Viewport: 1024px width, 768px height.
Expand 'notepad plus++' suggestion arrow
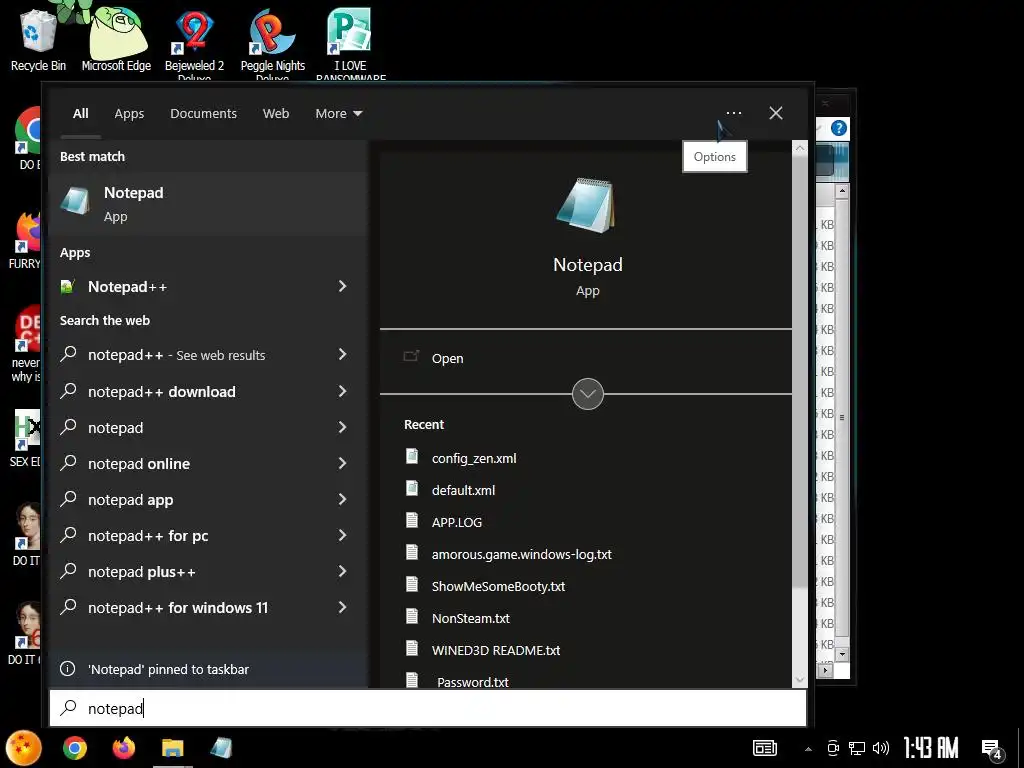pos(342,571)
